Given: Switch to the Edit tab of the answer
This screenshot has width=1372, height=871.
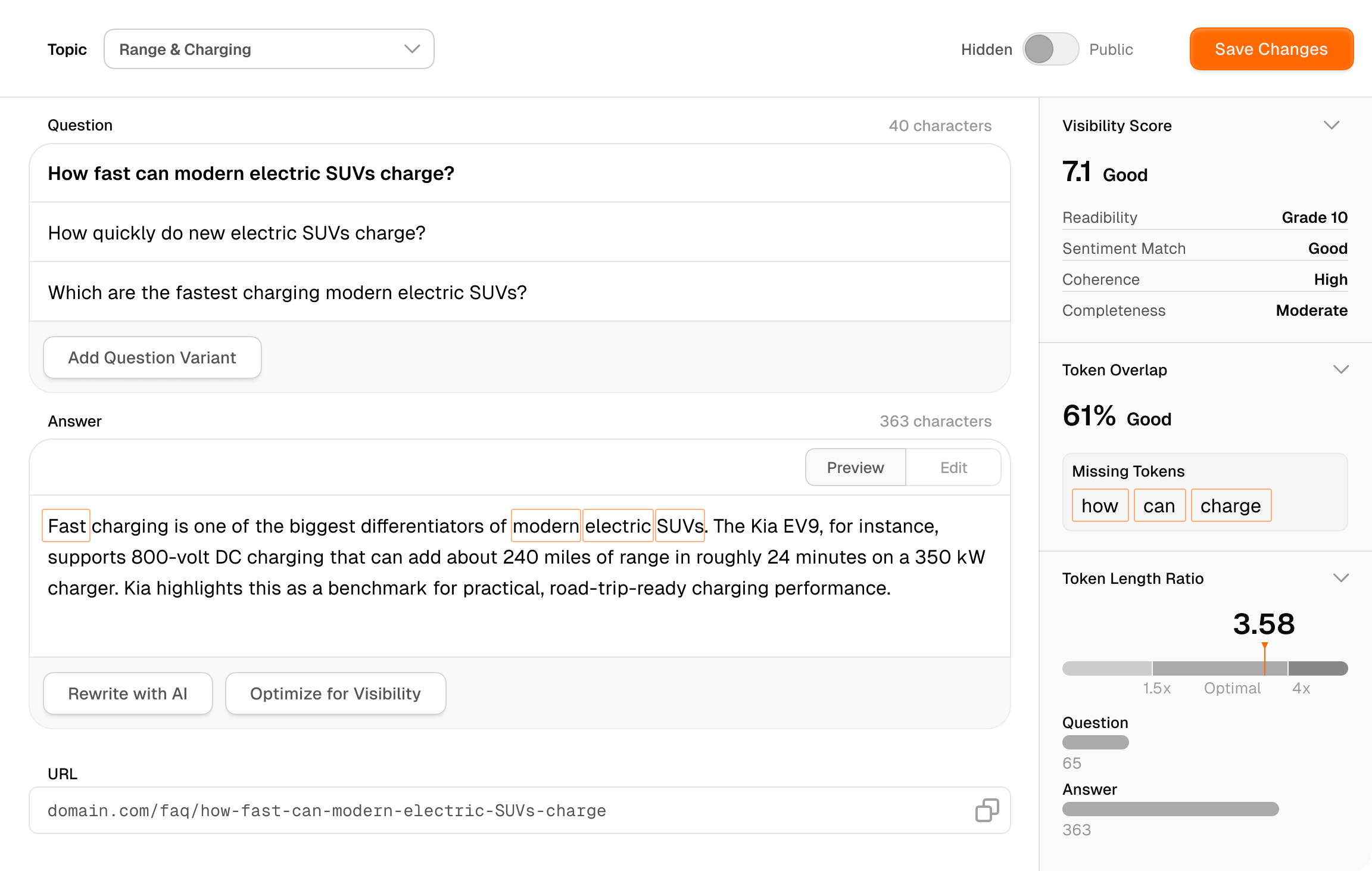Looking at the screenshot, I should click(953, 467).
